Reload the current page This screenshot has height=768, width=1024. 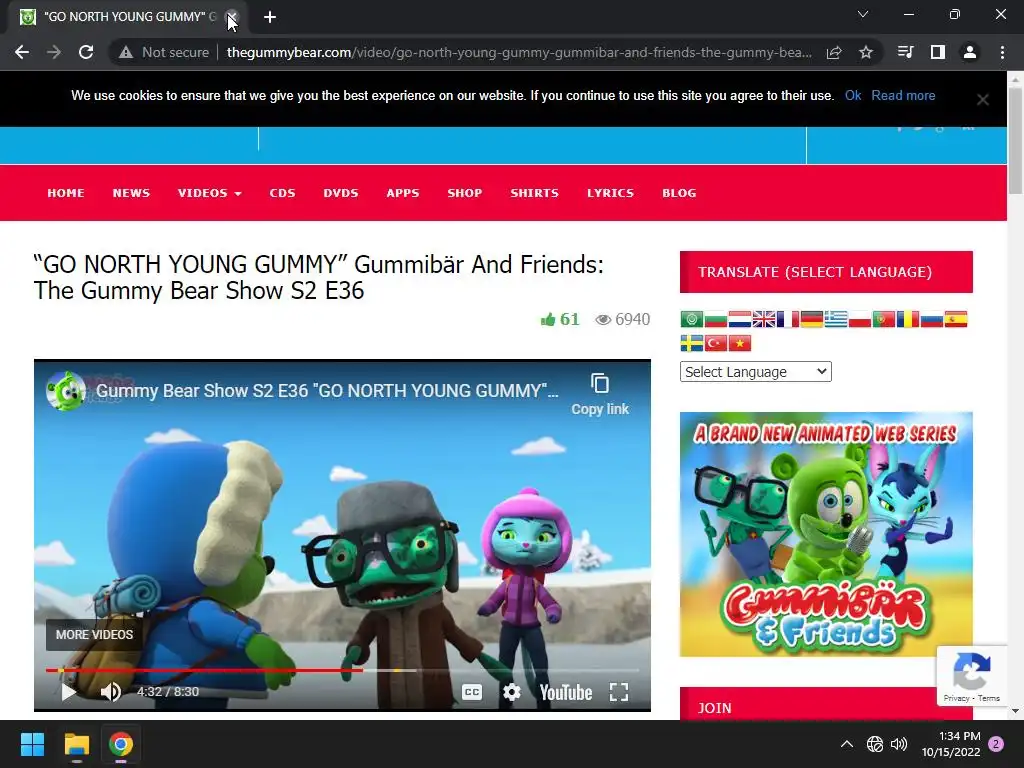point(86,52)
